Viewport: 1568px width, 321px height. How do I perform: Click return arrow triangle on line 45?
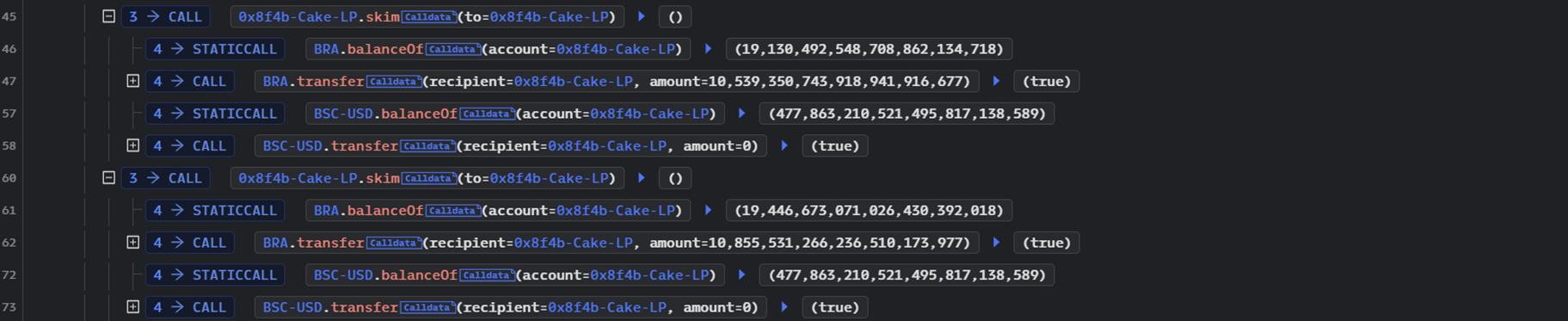[x=642, y=16]
